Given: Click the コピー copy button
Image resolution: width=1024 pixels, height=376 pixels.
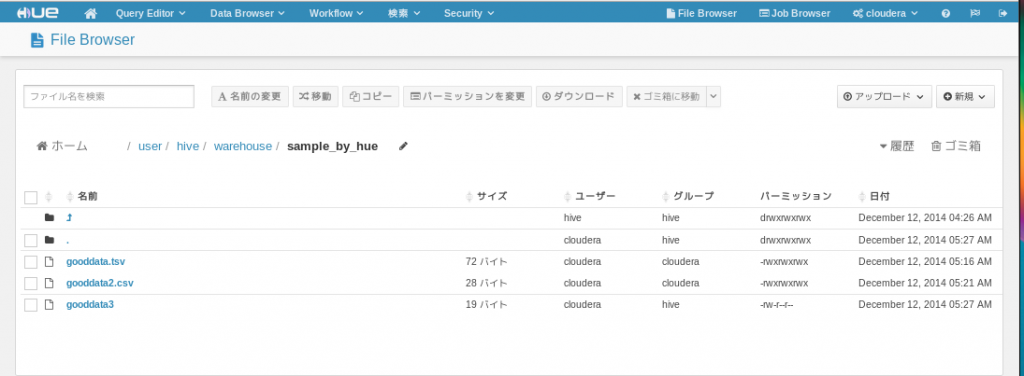Looking at the screenshot, I should coord(370,97).
